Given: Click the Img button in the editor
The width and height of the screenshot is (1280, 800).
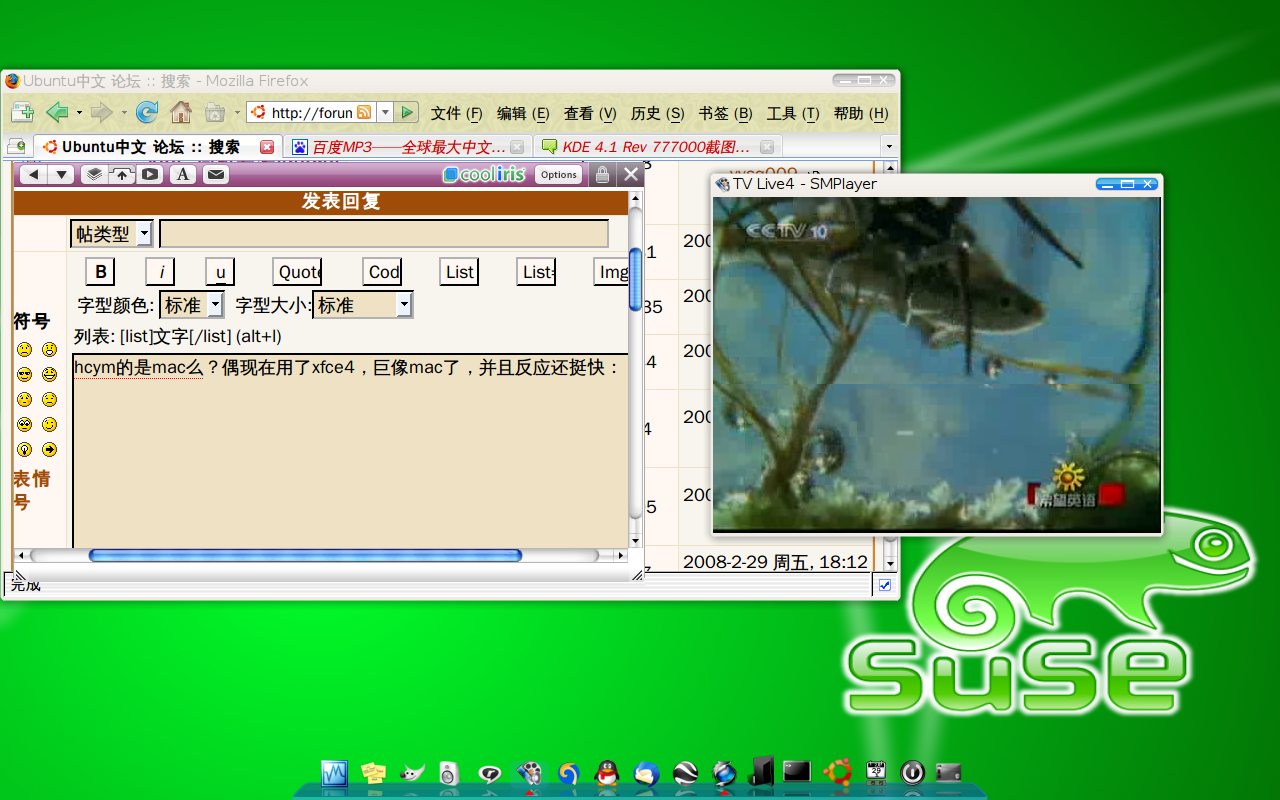Looking at the screenshot, I should (x=611, y=272).
